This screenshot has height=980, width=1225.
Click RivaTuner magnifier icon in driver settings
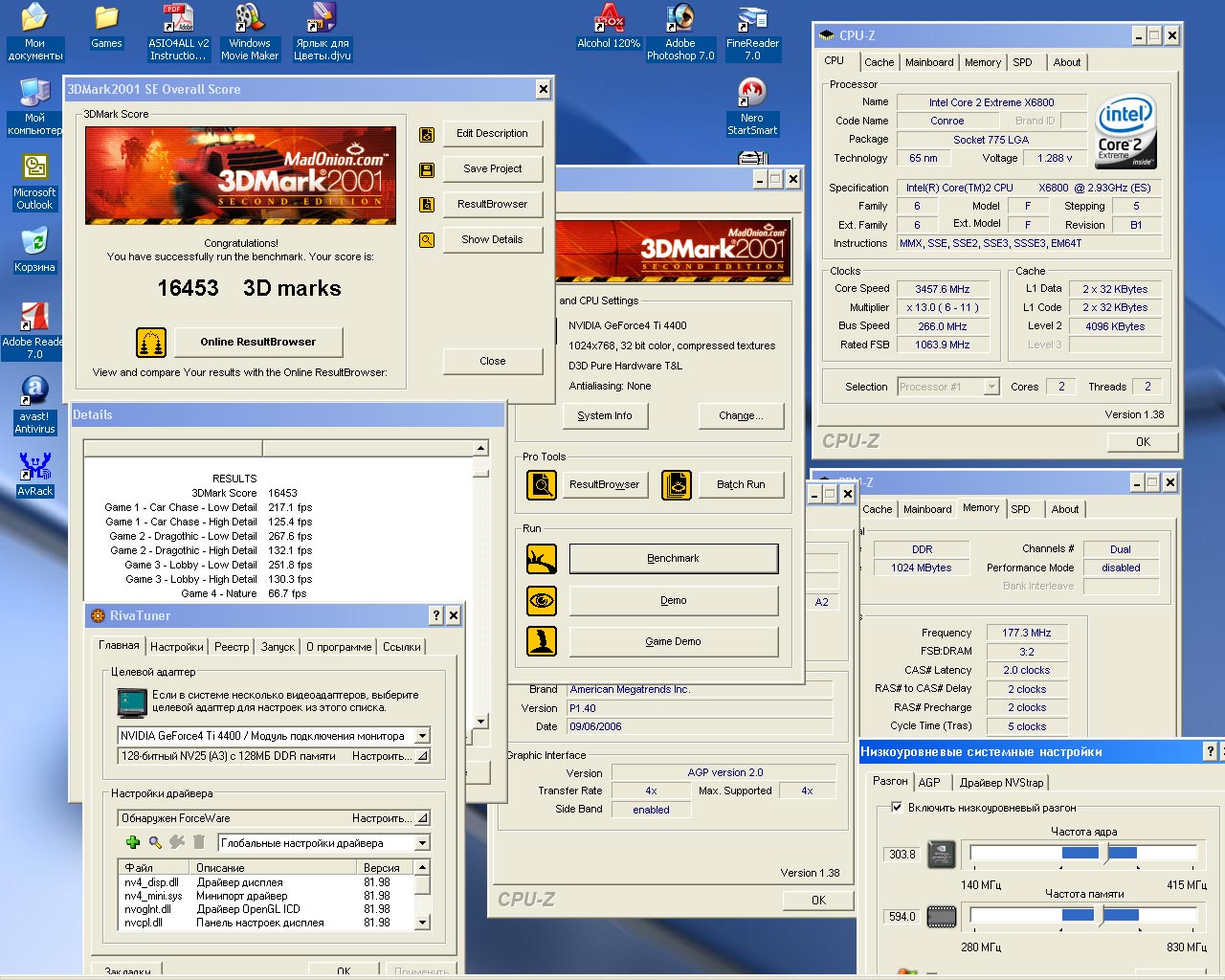click(155, 842)
